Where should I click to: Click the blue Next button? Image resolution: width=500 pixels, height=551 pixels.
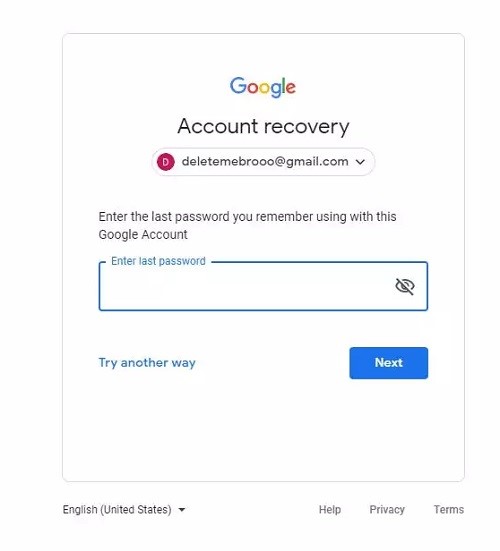tap(389, 363)
